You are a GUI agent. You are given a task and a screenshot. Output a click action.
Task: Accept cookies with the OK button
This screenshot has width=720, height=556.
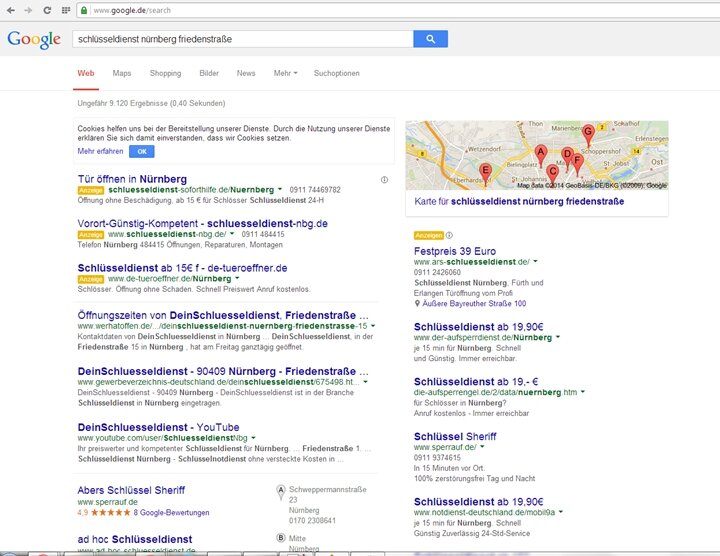point(142,152)
